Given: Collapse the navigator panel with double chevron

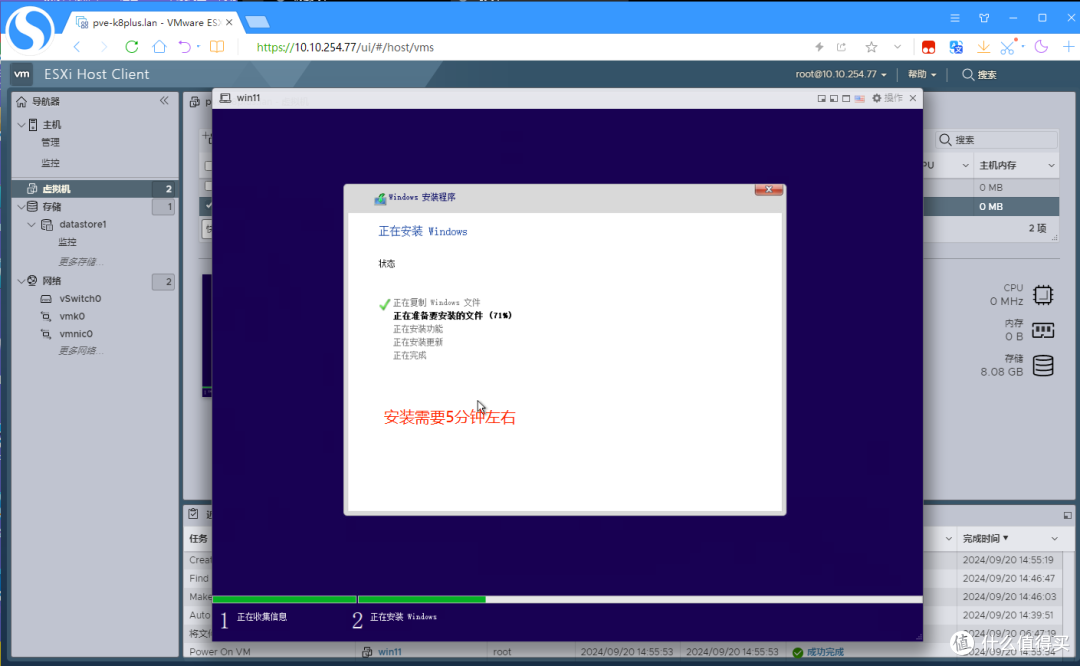Looking at the screenshot, I should tap(164, 101).
